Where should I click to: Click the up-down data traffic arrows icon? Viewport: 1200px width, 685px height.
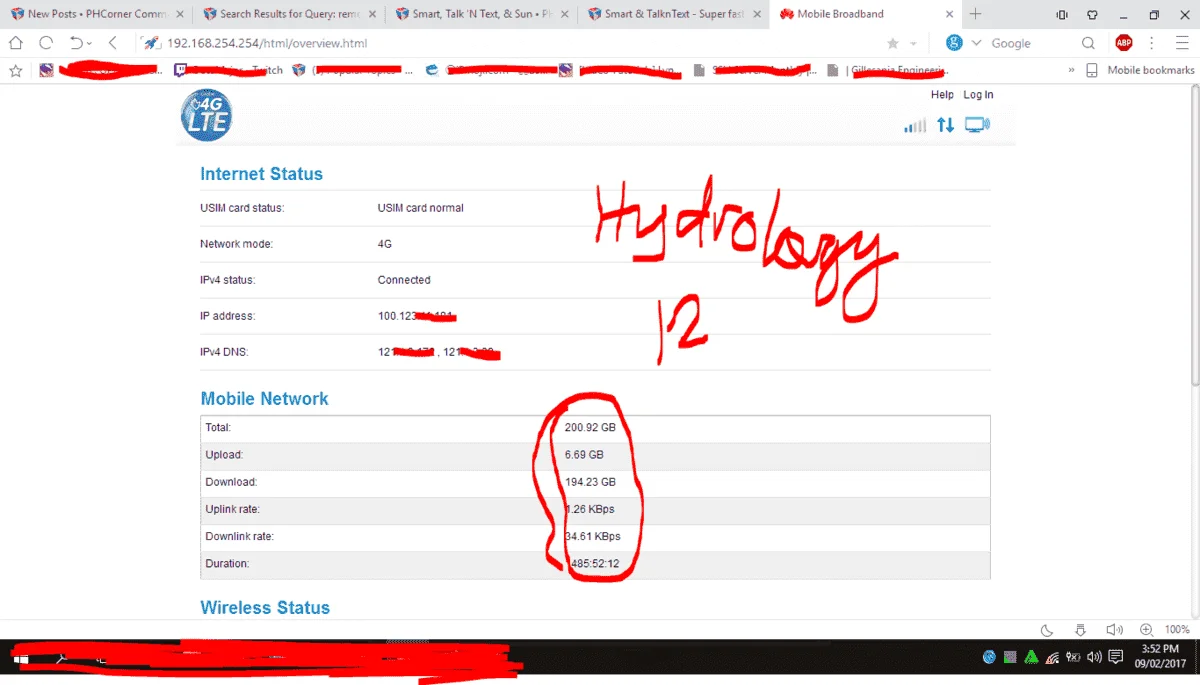[x=945, y=125]
